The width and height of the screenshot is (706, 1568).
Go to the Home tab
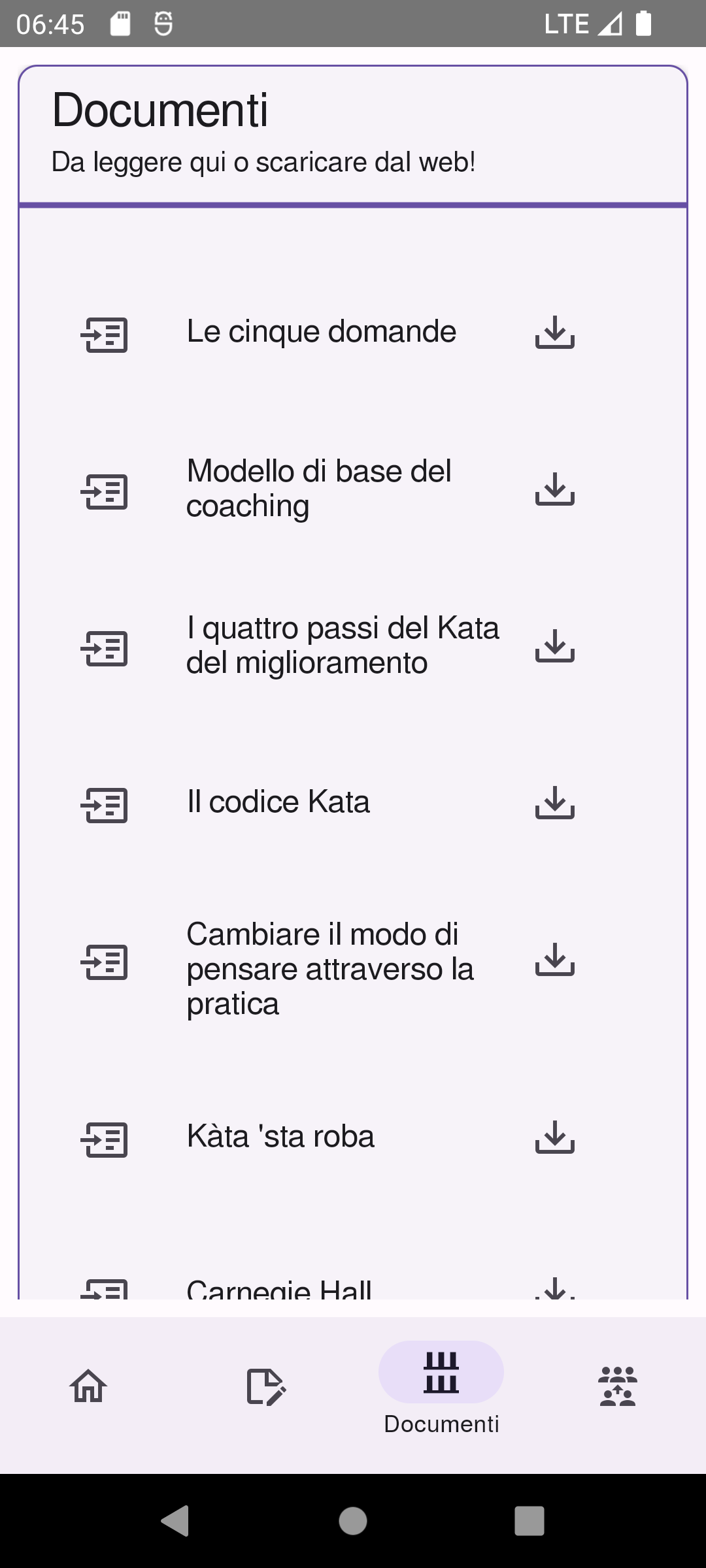coord(88,1385)
